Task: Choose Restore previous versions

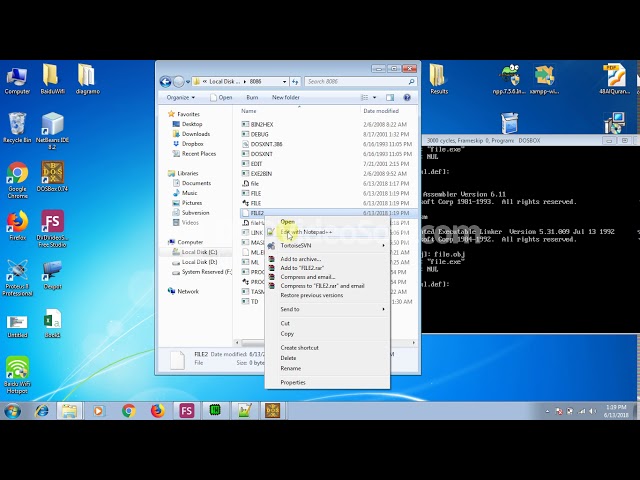Action: 327,295
